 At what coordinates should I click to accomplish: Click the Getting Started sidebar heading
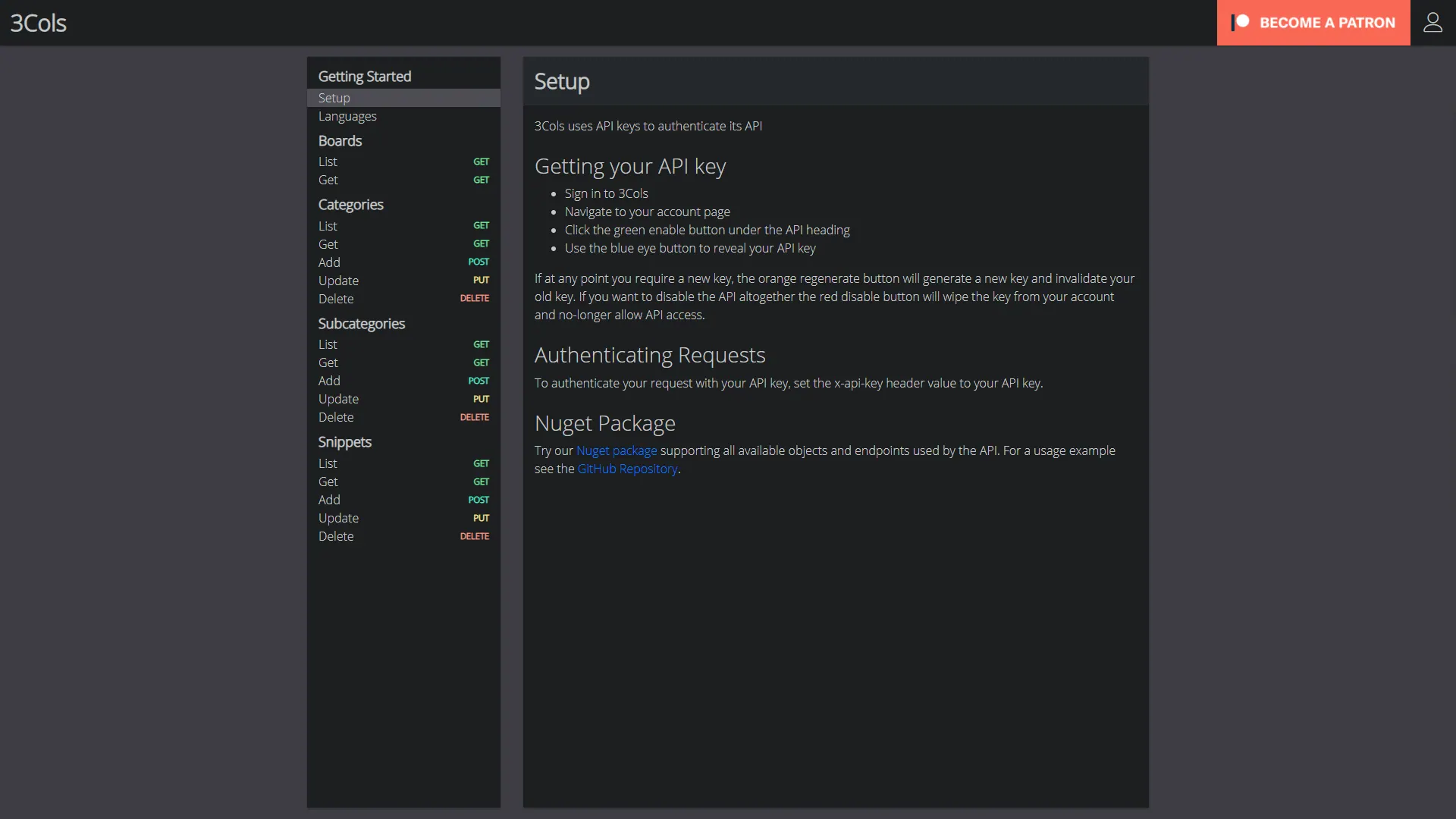(365, 77)
